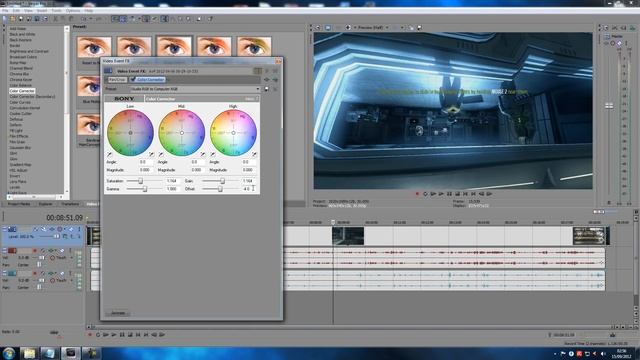
Task: Click the Low Angle value field
Action: (x=145, y=162)
